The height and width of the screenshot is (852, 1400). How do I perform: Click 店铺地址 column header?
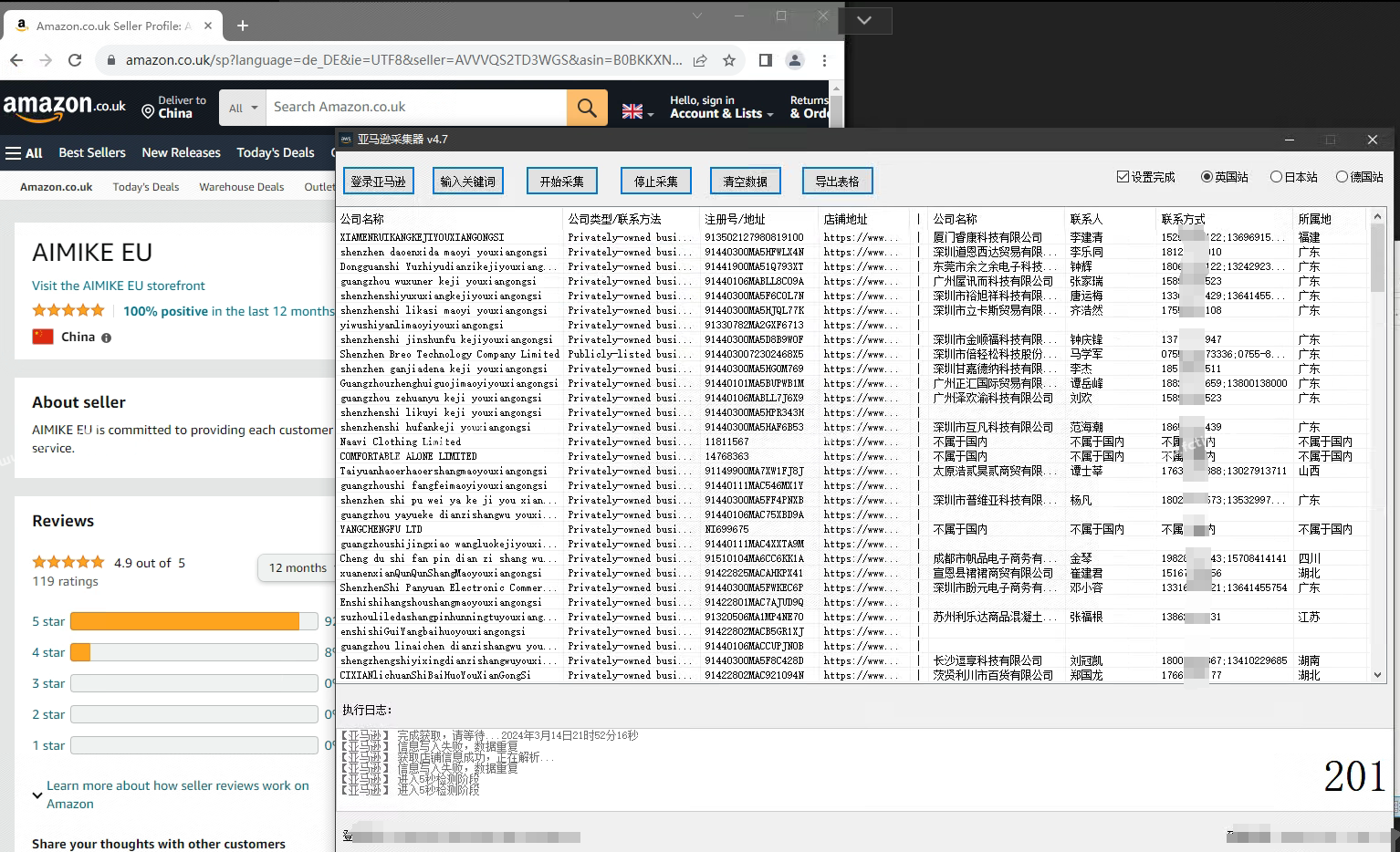pyautogui.click(x=863, y=219)
